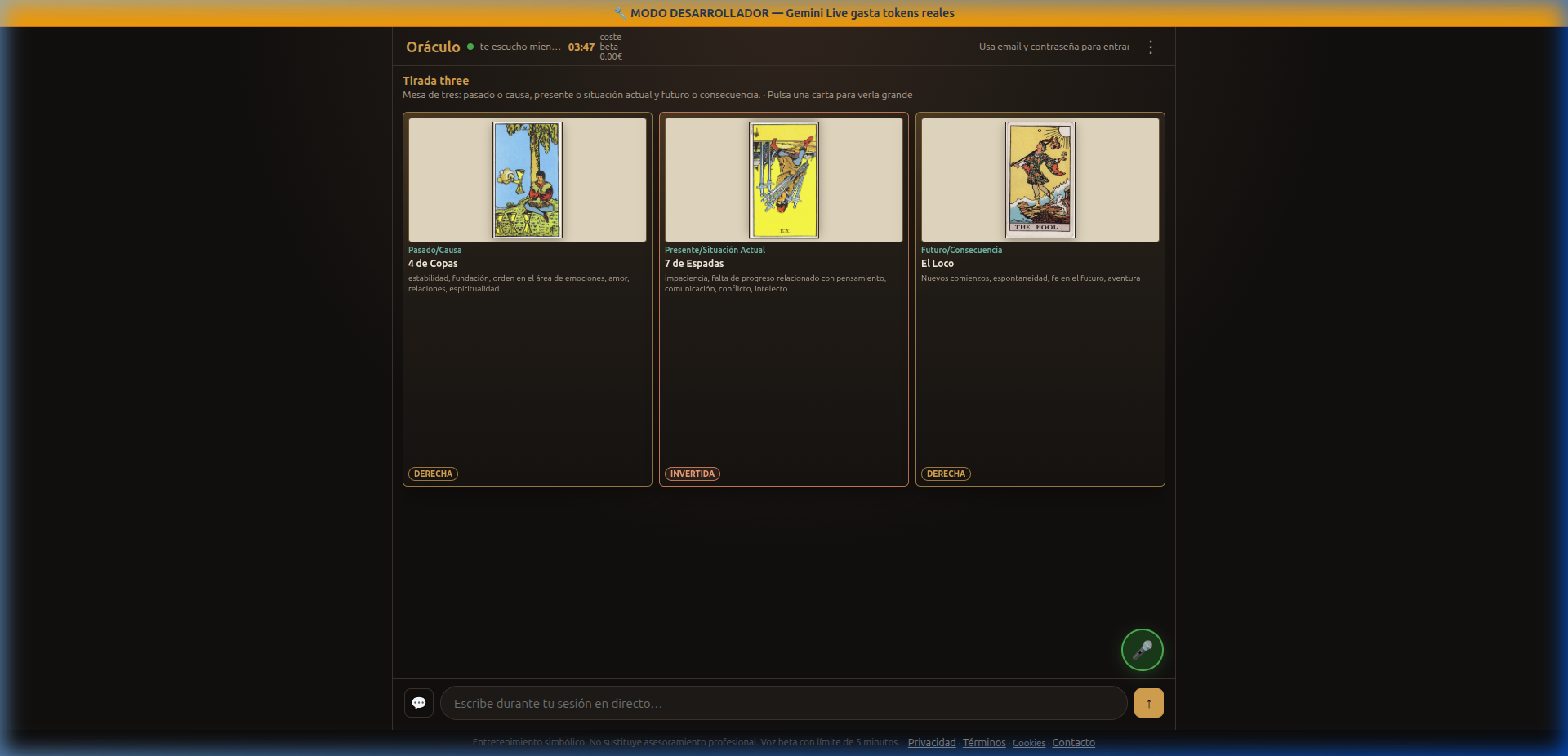Click the 'Tirada three' heading

435,81
